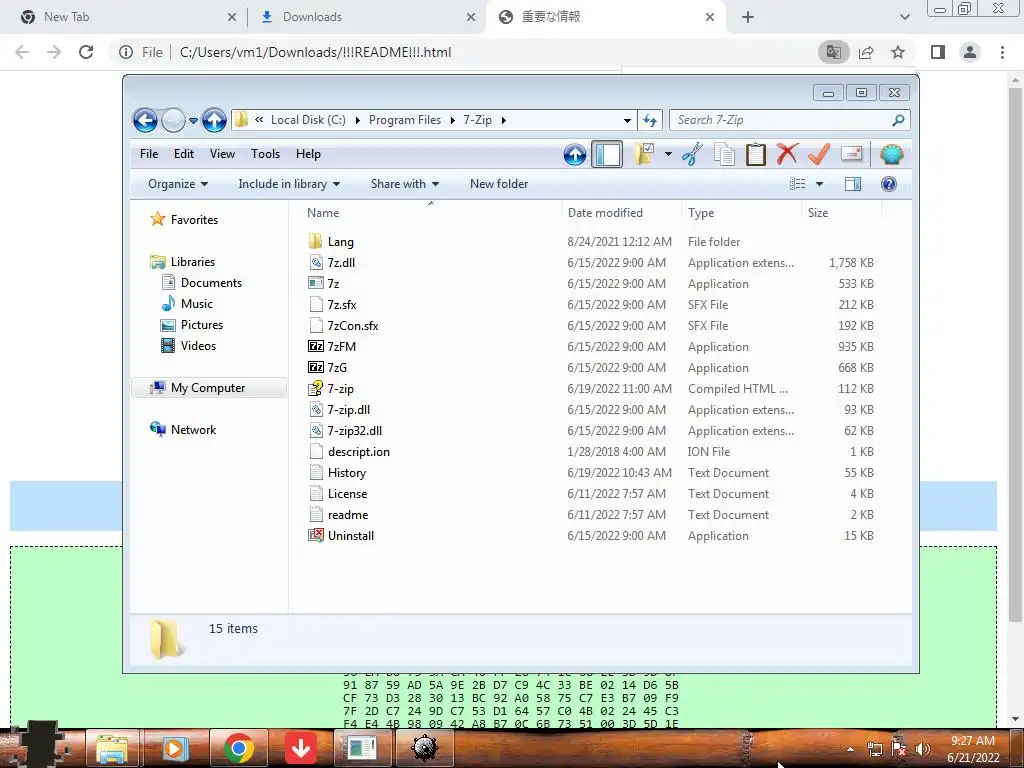
Task: Open the Tools menu
Action: [x=265, y=154]
